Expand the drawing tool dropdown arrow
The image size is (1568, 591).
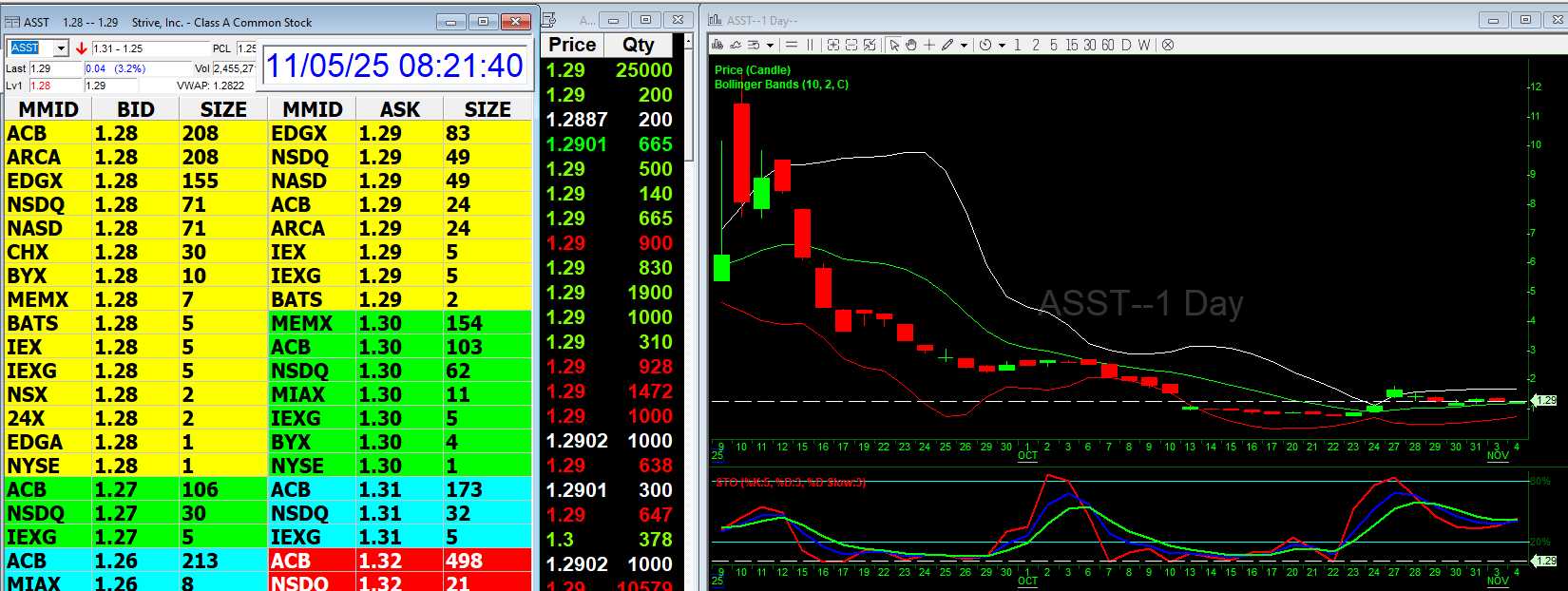click(964, 45)
